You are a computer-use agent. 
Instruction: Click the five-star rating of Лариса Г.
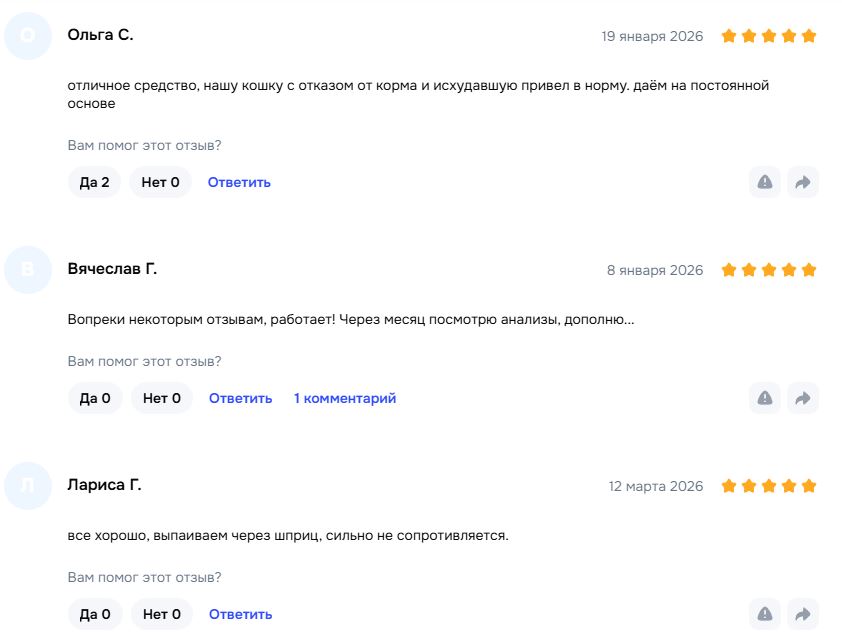[x=768, y=486]
